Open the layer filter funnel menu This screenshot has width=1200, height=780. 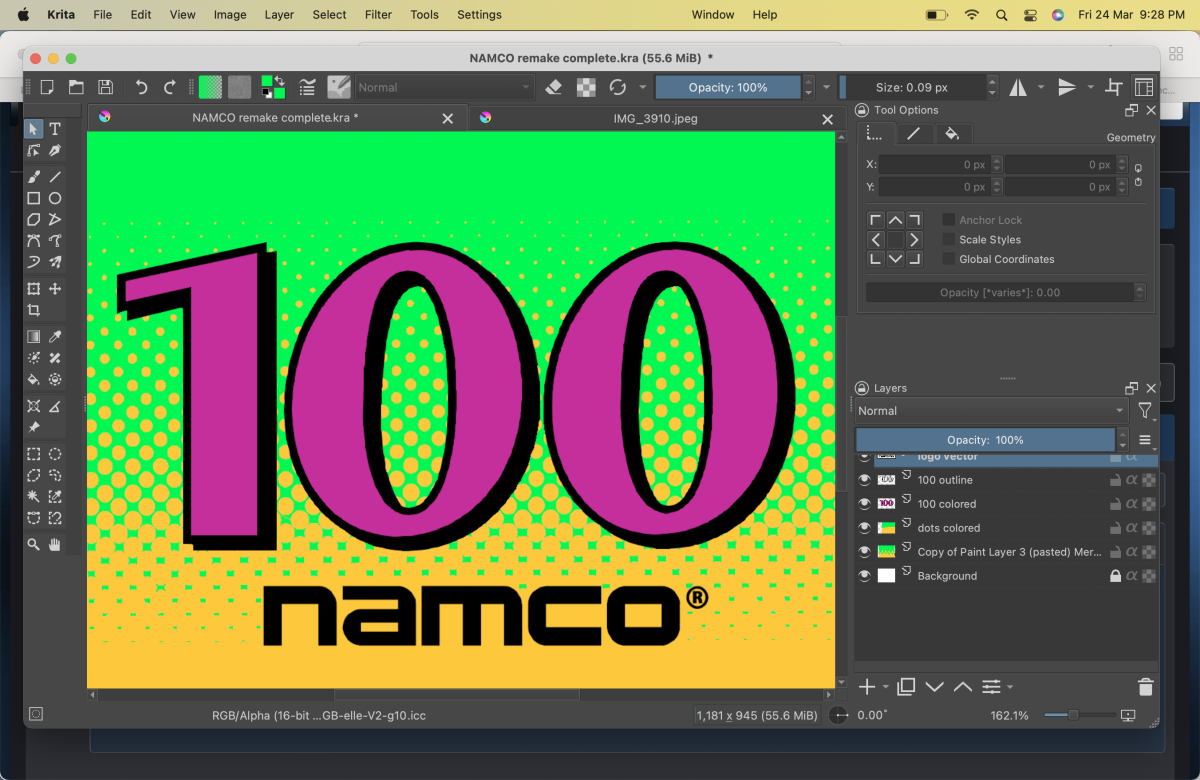click(x=1145, y=411)
